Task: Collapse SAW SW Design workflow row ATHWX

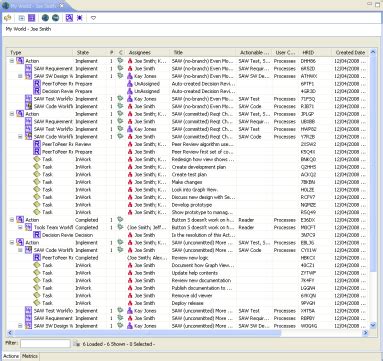Action: point(20,76)
